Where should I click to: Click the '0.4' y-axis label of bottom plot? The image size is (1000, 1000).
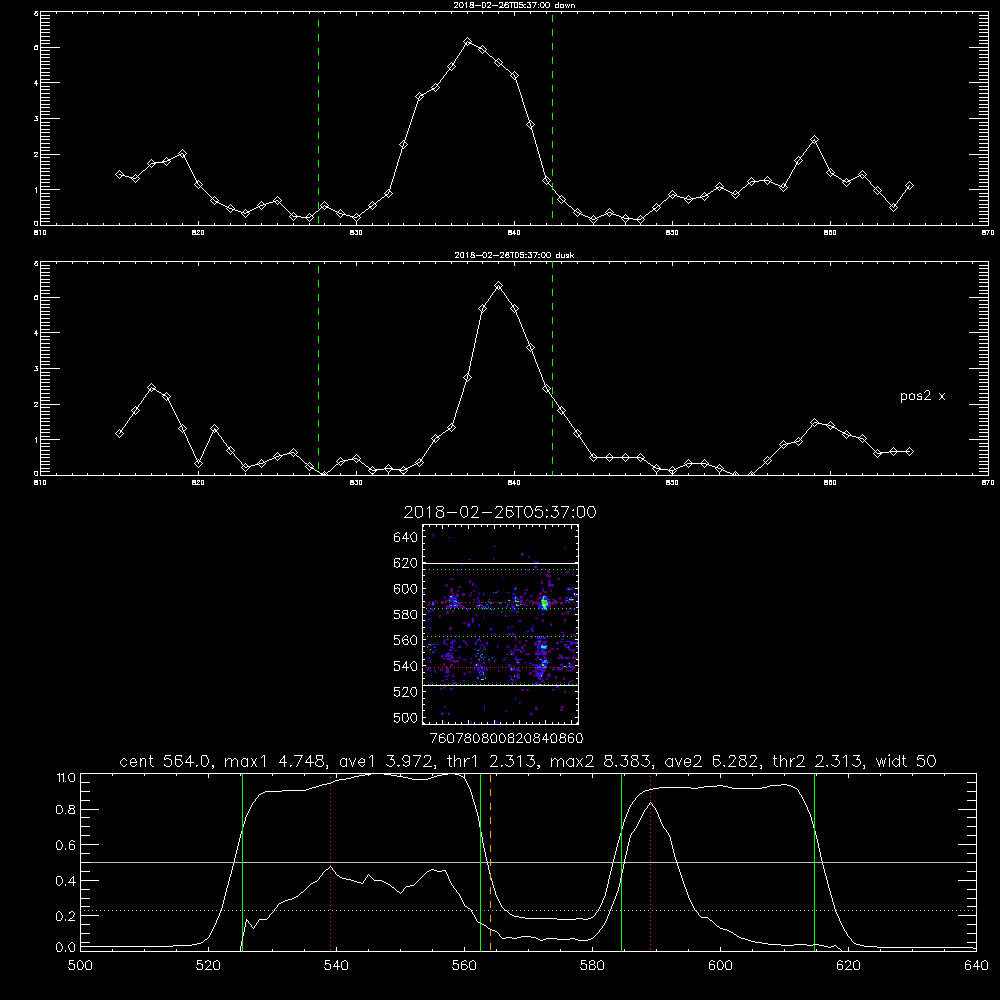[x=66, y=881]
